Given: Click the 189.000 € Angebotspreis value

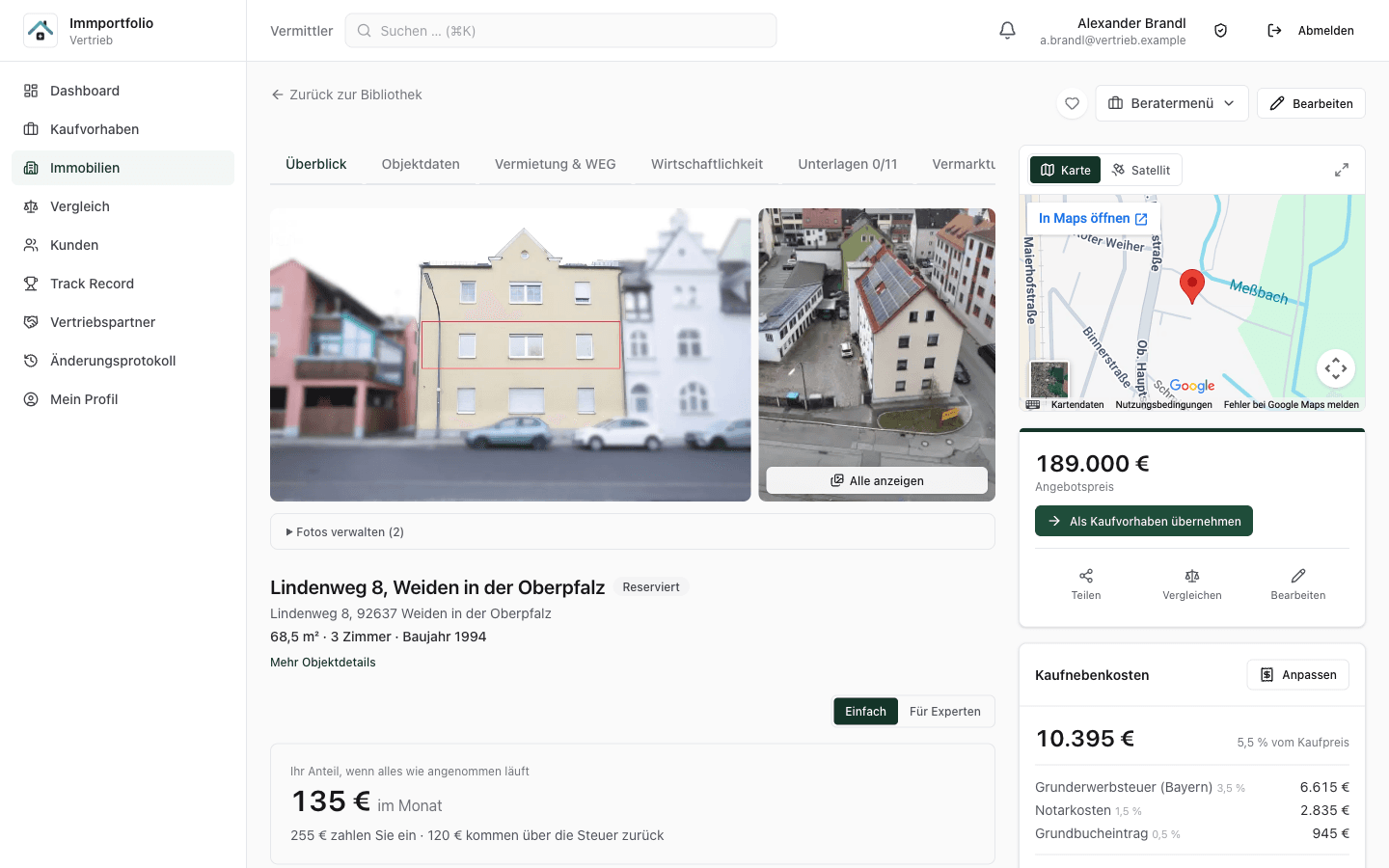Looking at the screenshot, I should (x=1093, y=464).
